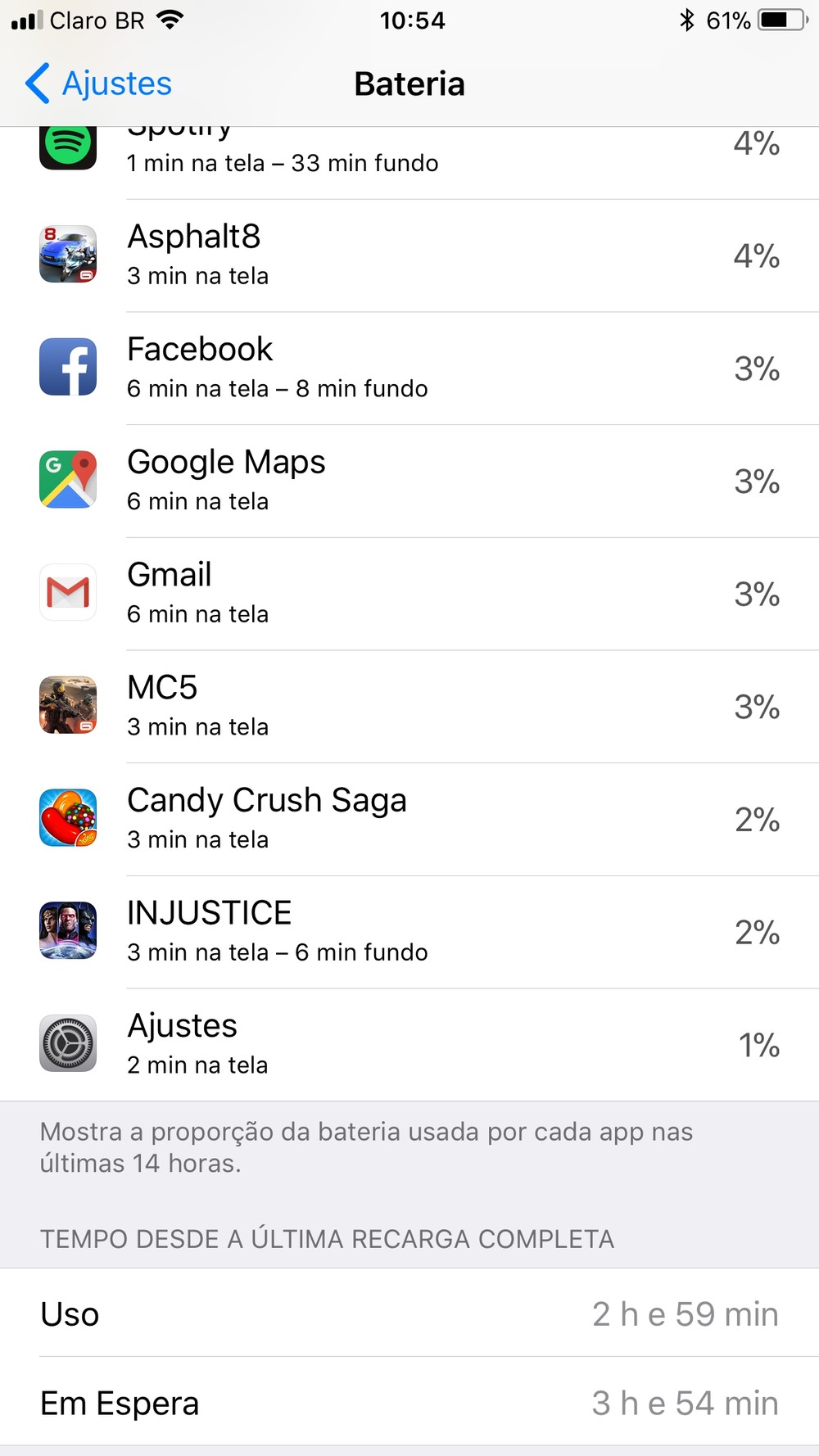Tap the Bateria page title
The image size is (819, 1456).
point(409,84)
